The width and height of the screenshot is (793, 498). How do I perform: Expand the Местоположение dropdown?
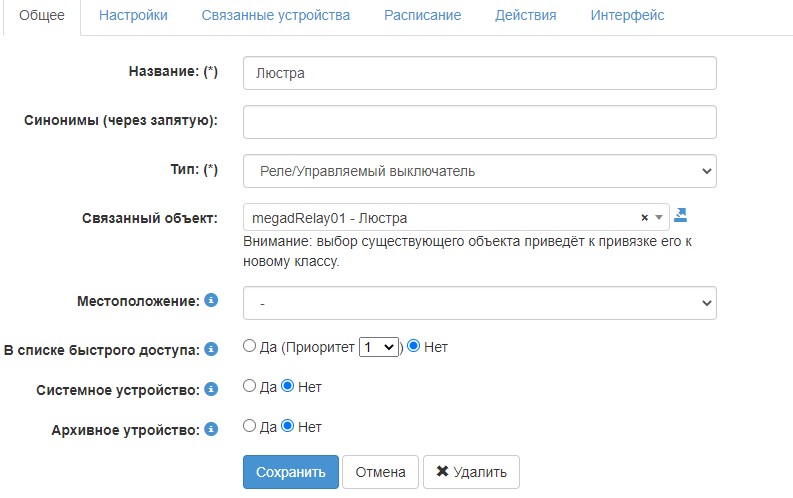tap(479, 301)
